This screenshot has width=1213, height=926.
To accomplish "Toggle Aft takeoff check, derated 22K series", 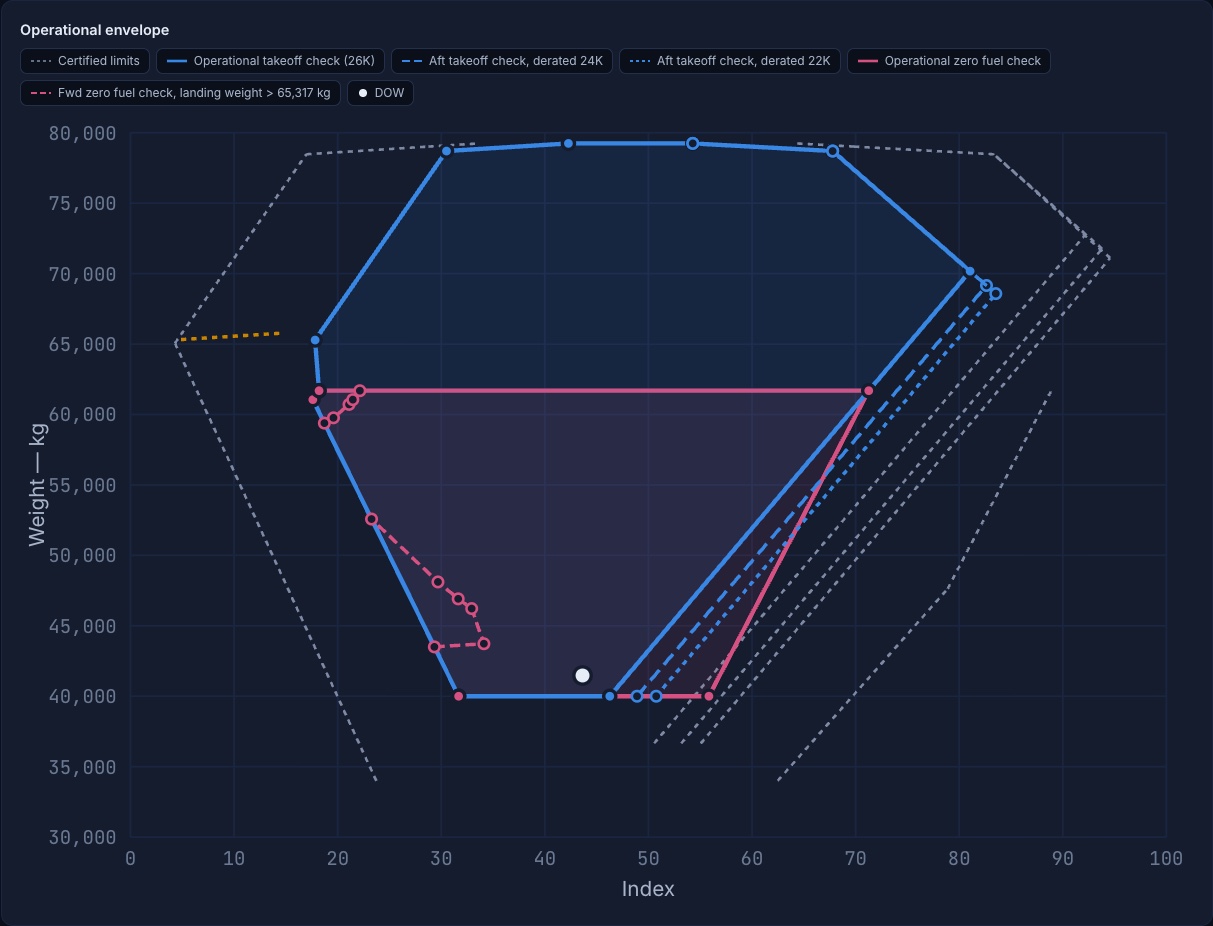I will (730, 61).
